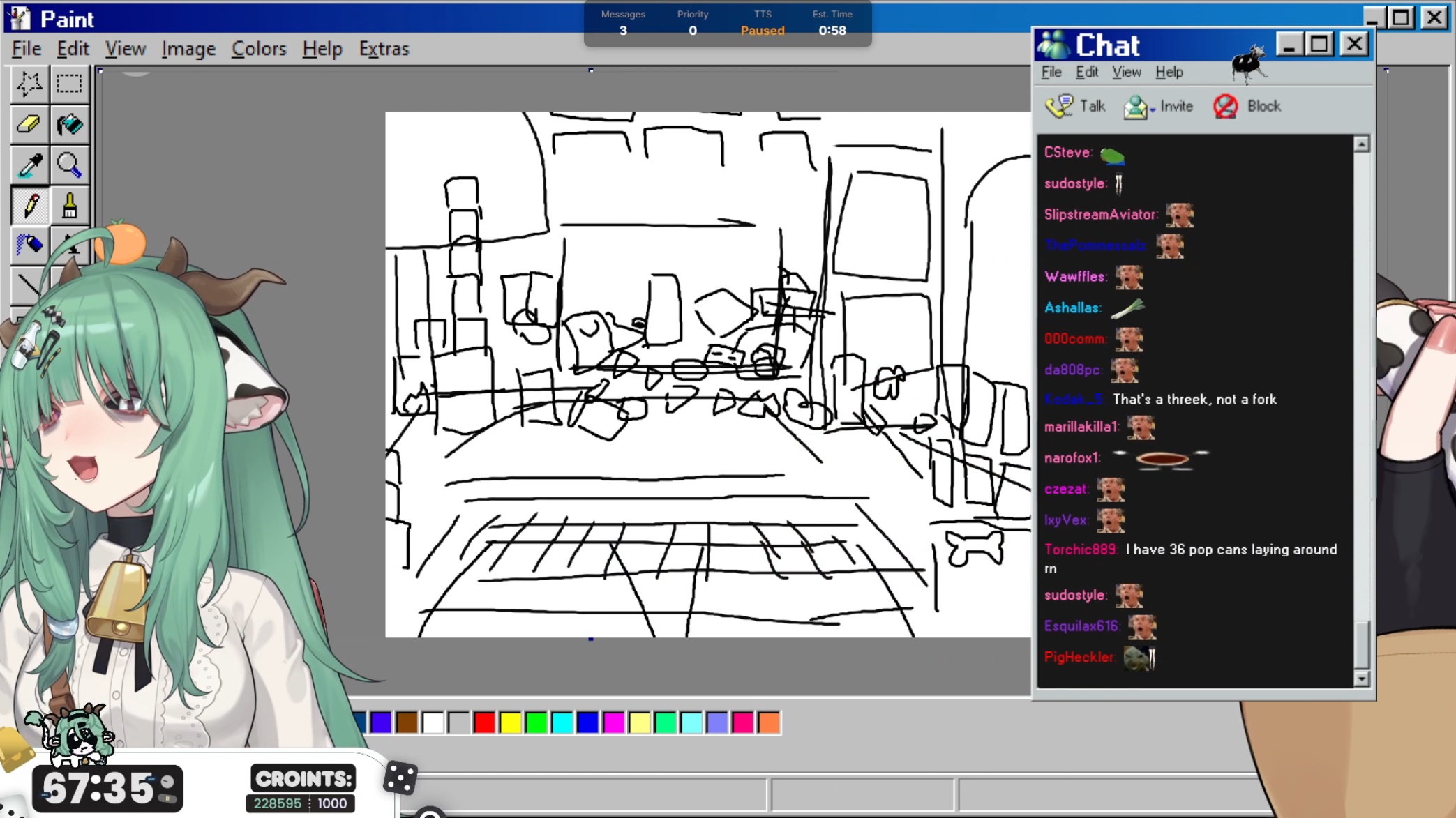
Task: Choose the Fill With Color bucket
Action: (x=69, y=125)
